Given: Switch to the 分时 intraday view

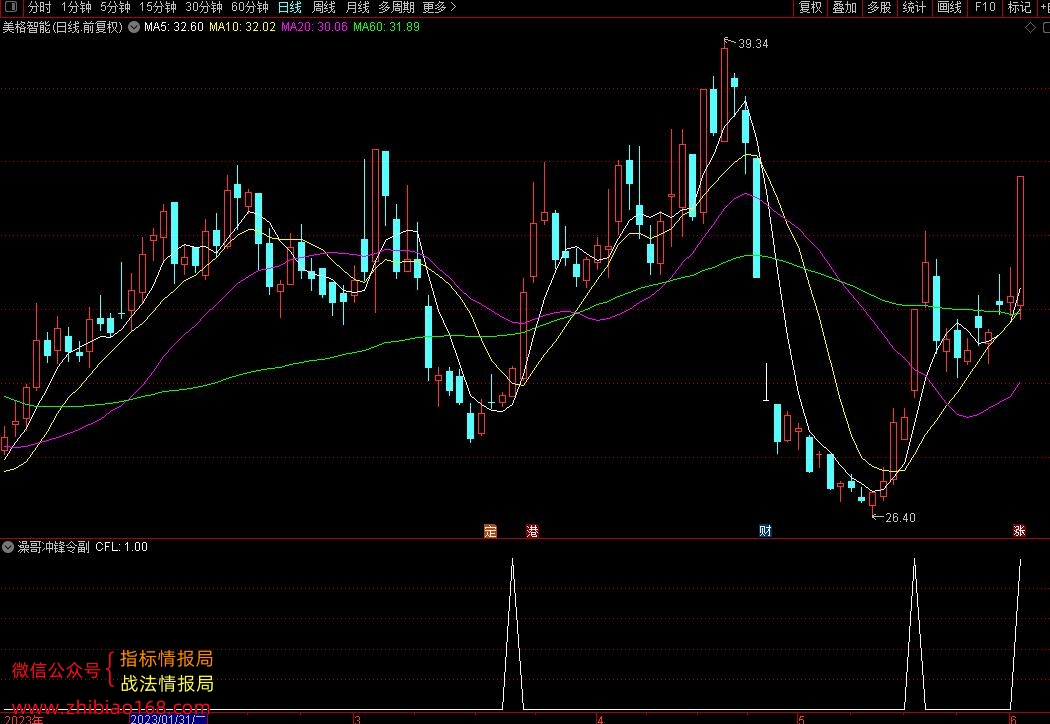Looking at the screenshot, I should click(40, 7).
